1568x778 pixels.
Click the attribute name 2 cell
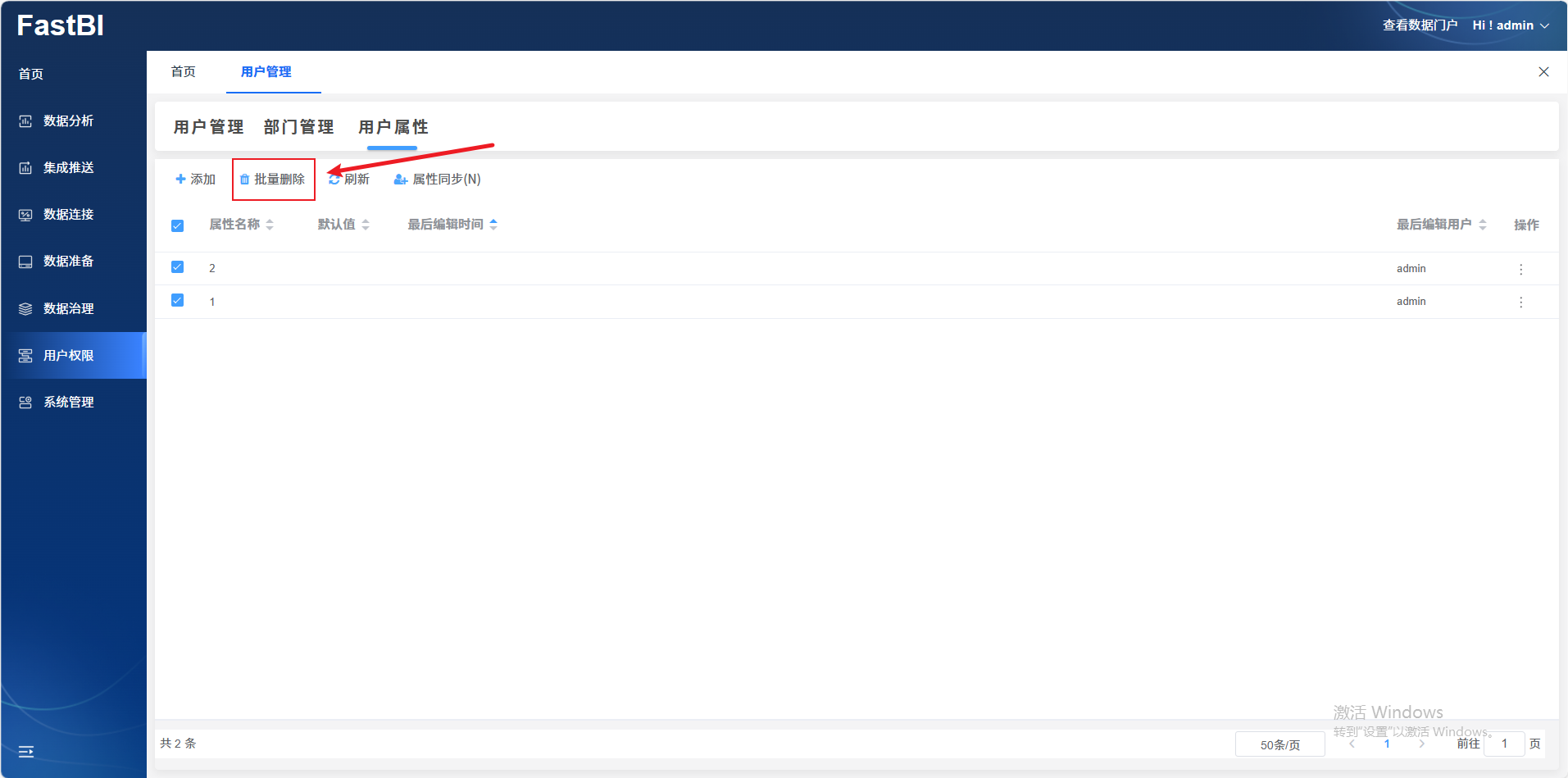212,269
